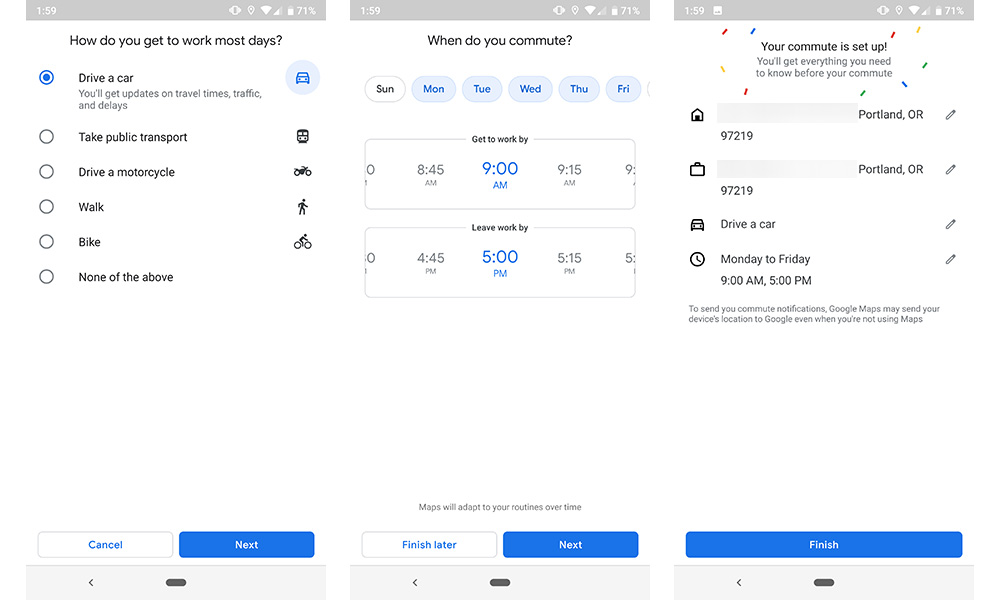
Task: Pick the Bike radio button
Action: [47, 242]
